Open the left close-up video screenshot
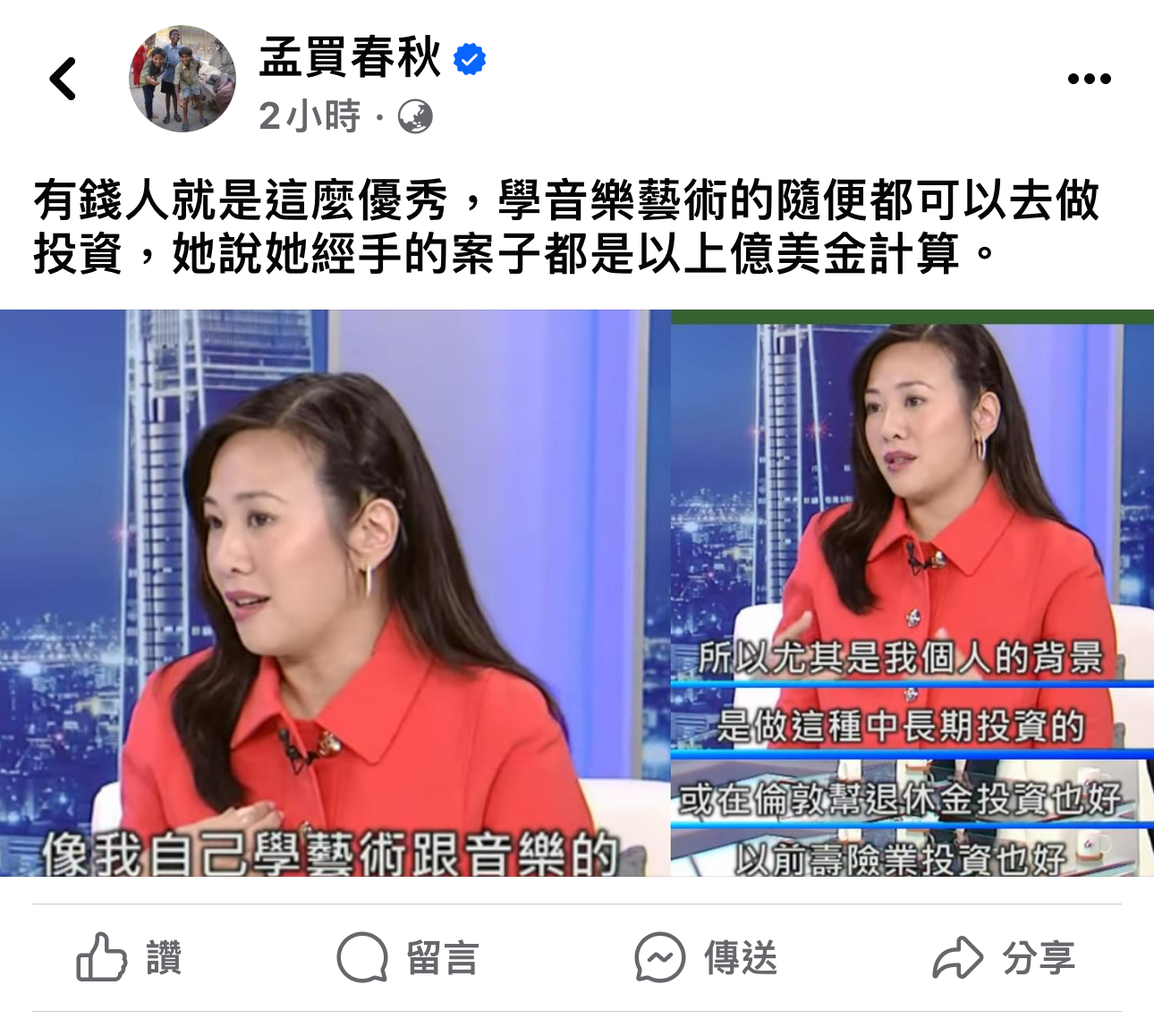 tap(335, 593)
